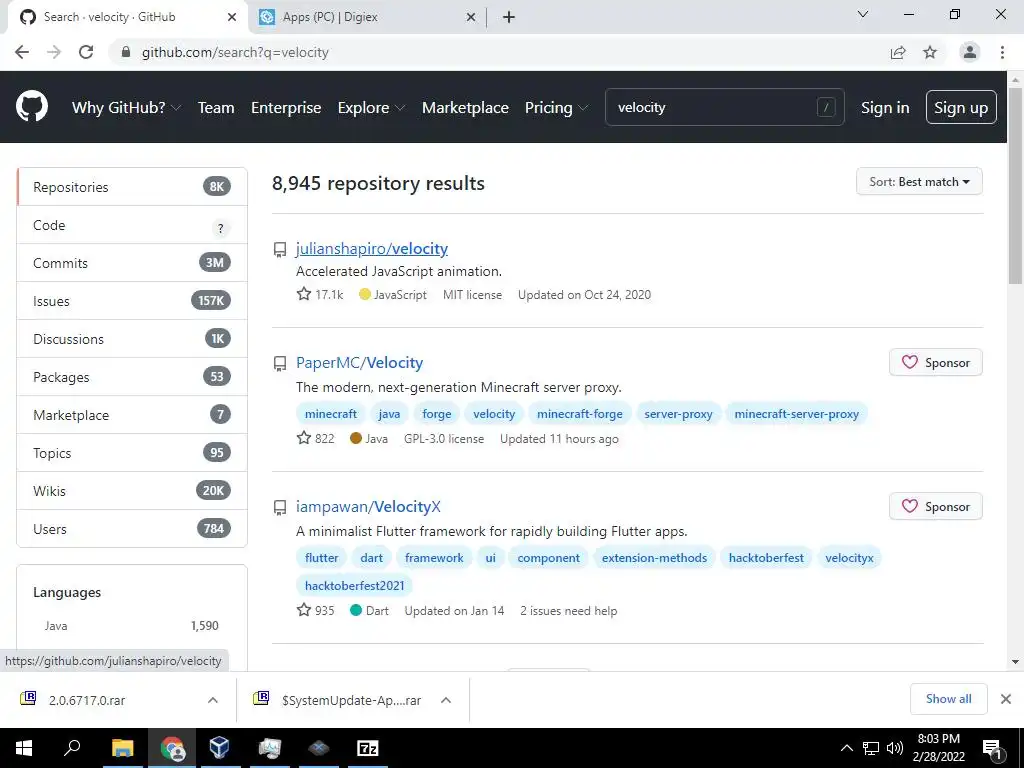Open File Explorer from taskbar
The width and height of the screenshot is (1024, 768).
122,748
